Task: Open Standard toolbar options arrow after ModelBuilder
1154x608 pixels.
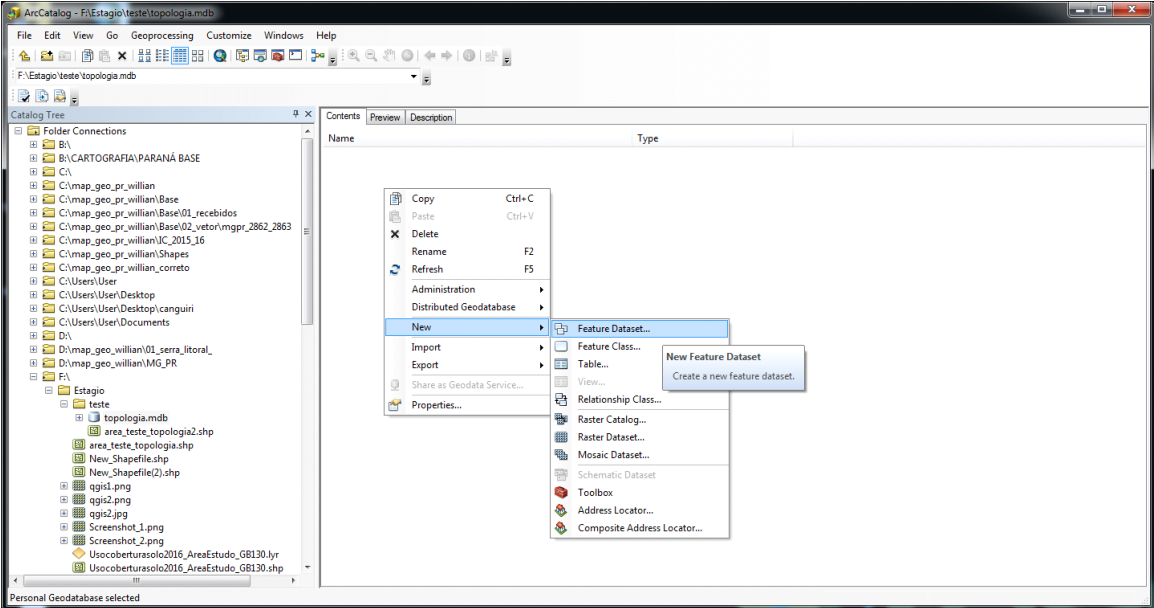Action: click(333, 60)
